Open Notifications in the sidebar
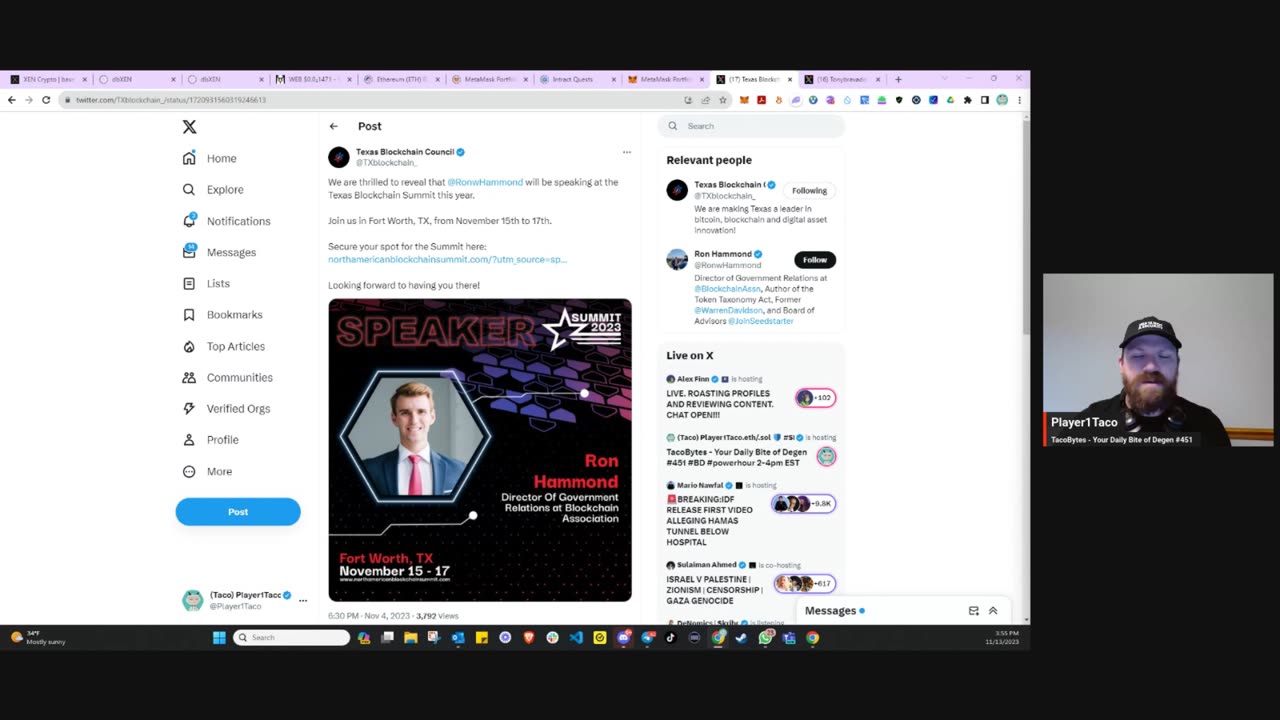The height and width of the screenshot is (720, 1280). [226, 221]
